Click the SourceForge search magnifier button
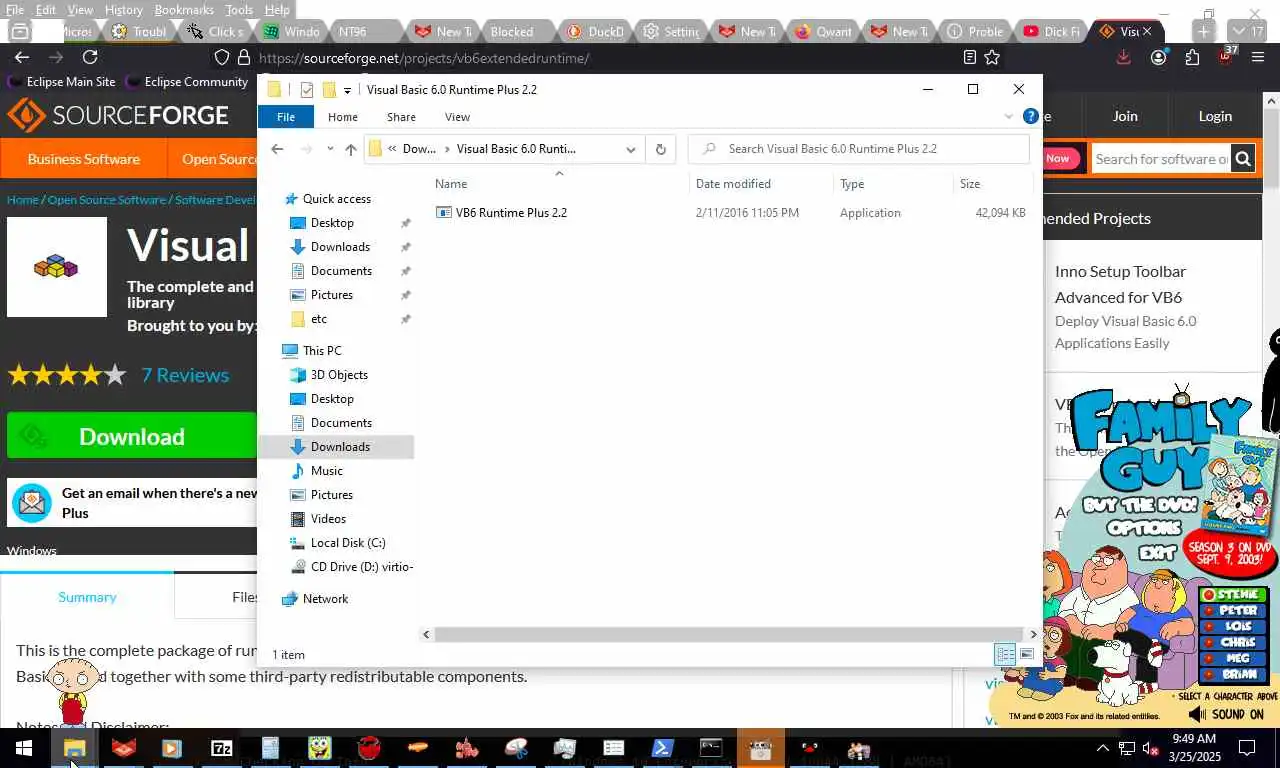Screen dimensions: 1280x768 (x=1242, y=158)
